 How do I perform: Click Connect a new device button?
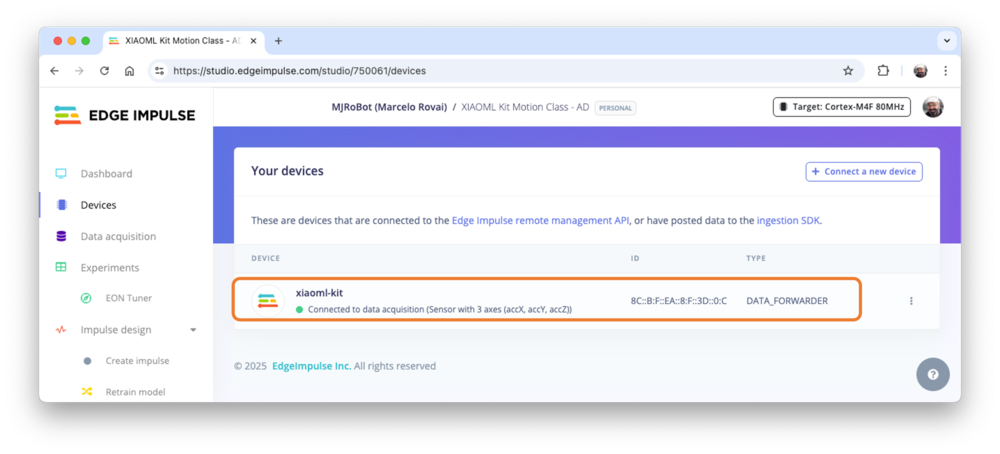tap(864, 172)
